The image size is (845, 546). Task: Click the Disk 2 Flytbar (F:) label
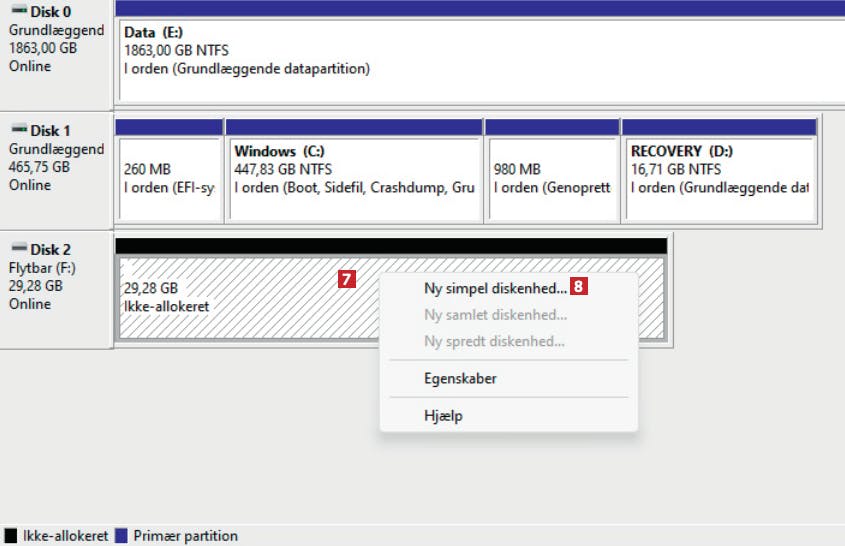tap(42, 268)
